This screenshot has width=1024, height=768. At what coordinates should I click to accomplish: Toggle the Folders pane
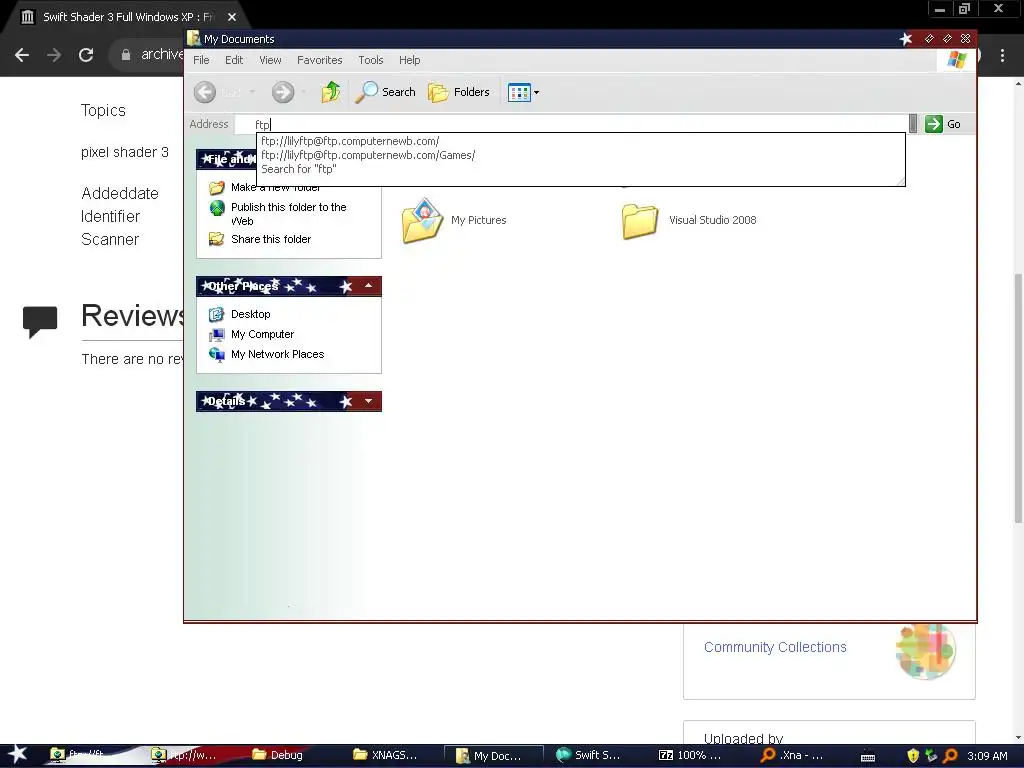459,92
